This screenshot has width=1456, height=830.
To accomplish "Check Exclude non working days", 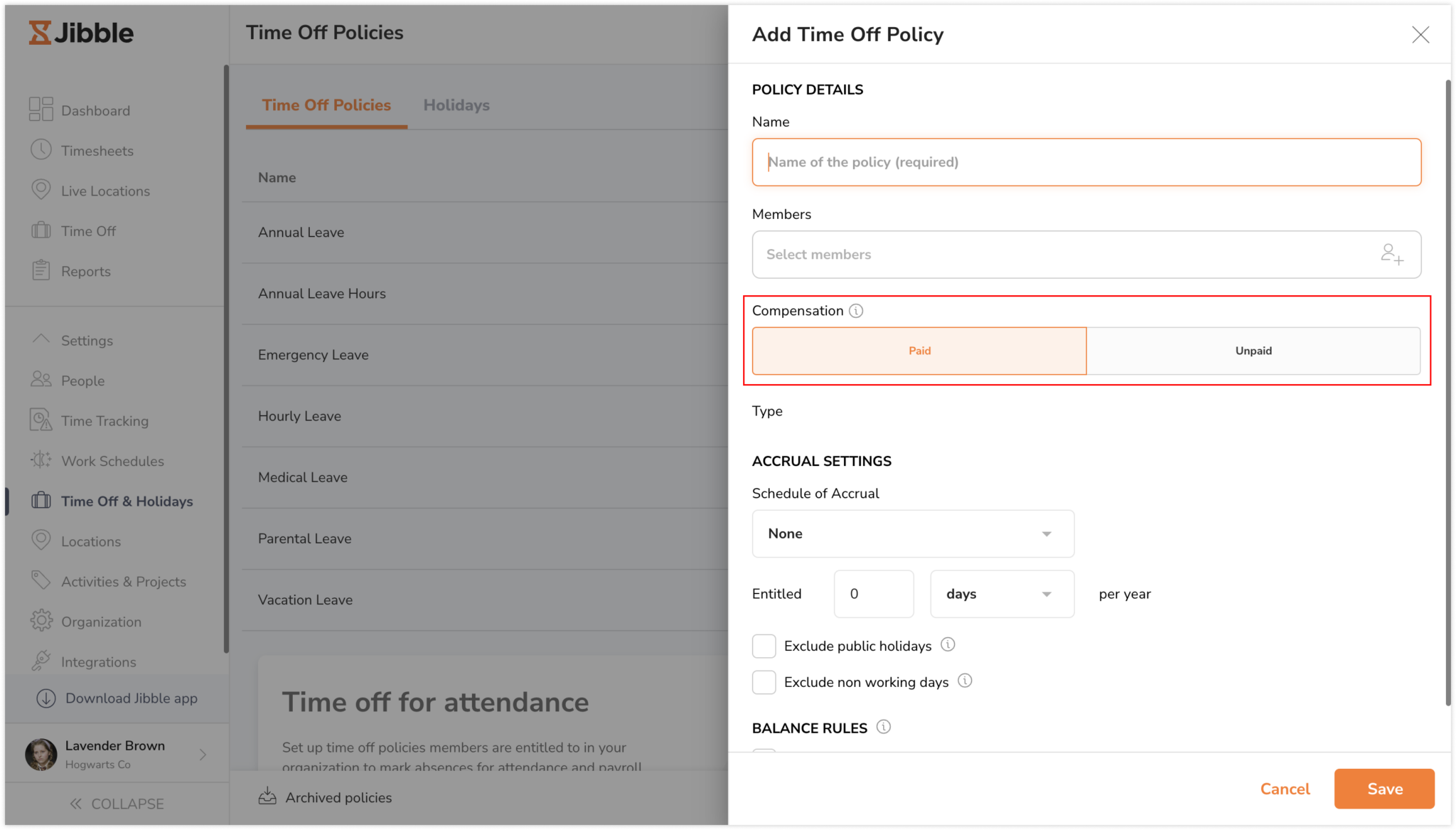I will [764, 681].
